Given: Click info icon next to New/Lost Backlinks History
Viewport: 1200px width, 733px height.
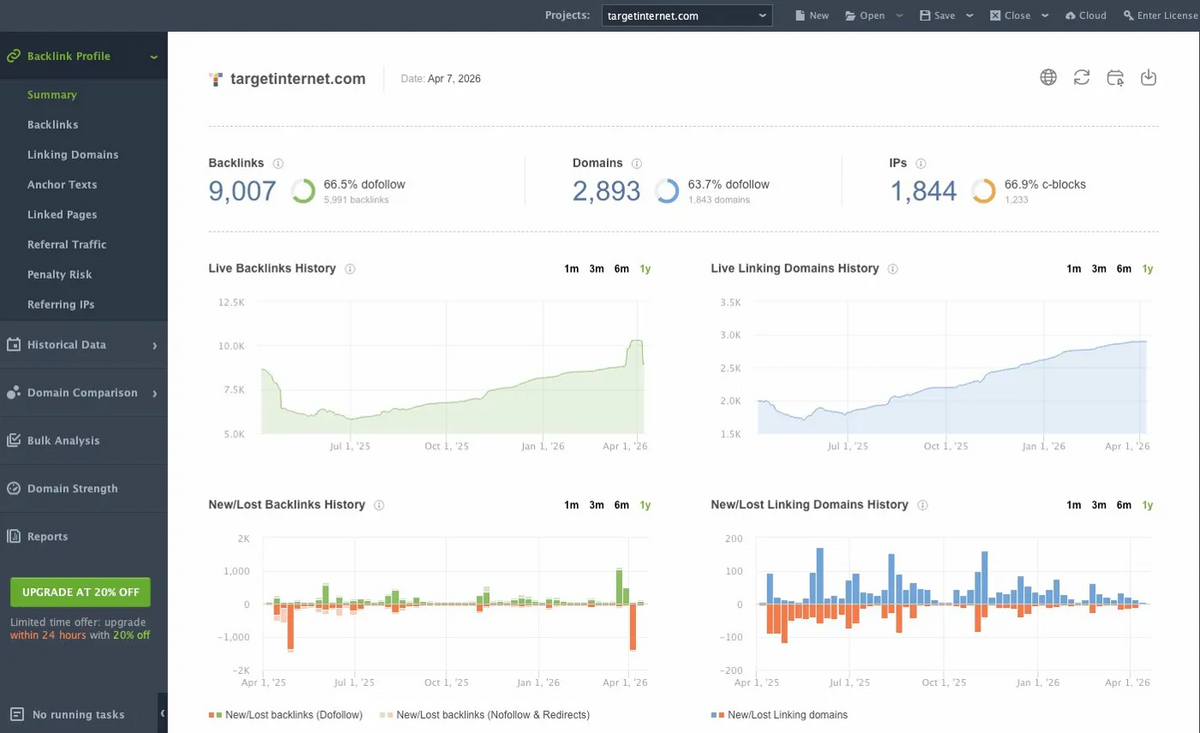Looking at the screenshot, I should (x=379, y=505).
